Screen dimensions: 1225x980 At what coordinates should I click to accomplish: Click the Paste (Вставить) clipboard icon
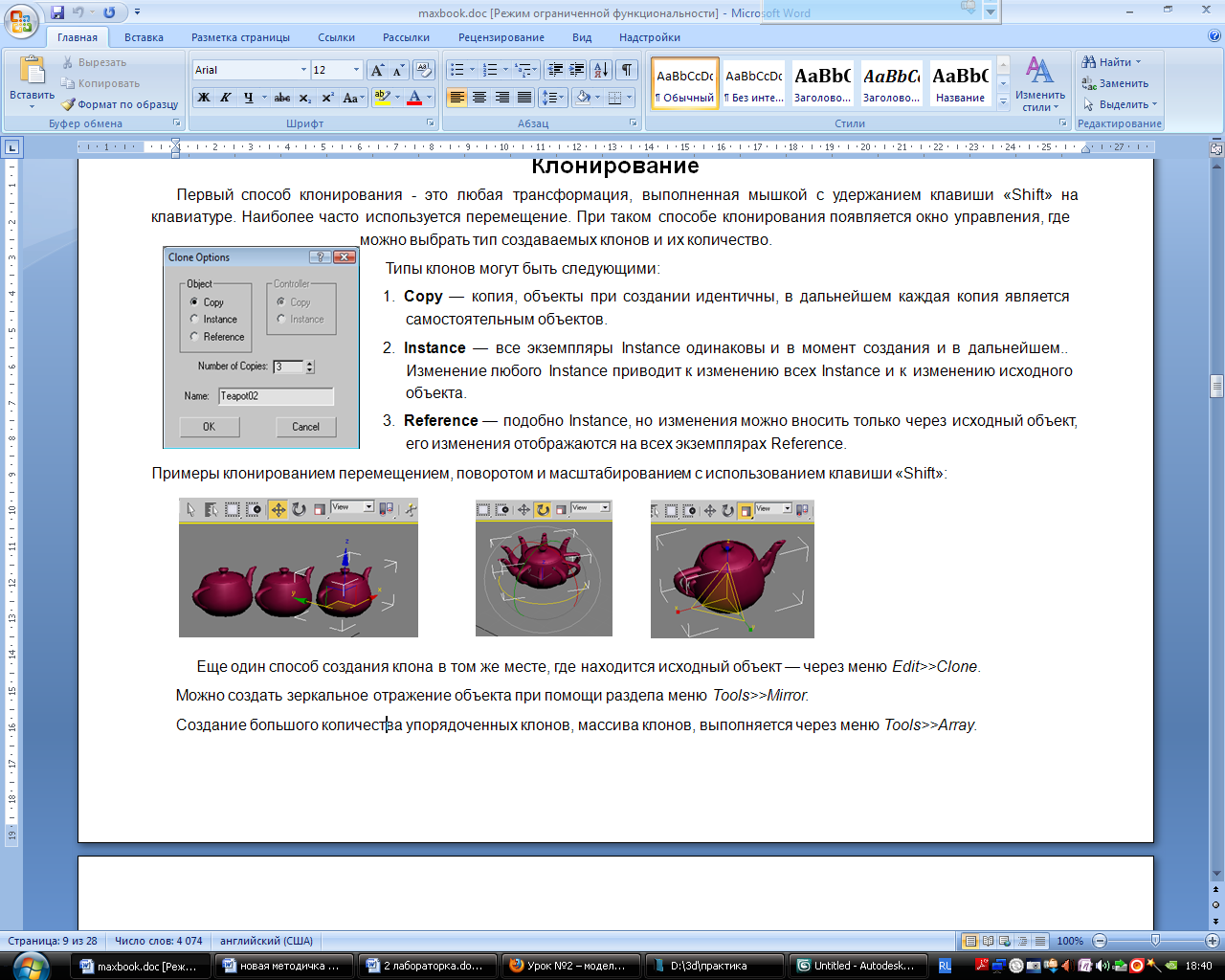pos(32,70)
